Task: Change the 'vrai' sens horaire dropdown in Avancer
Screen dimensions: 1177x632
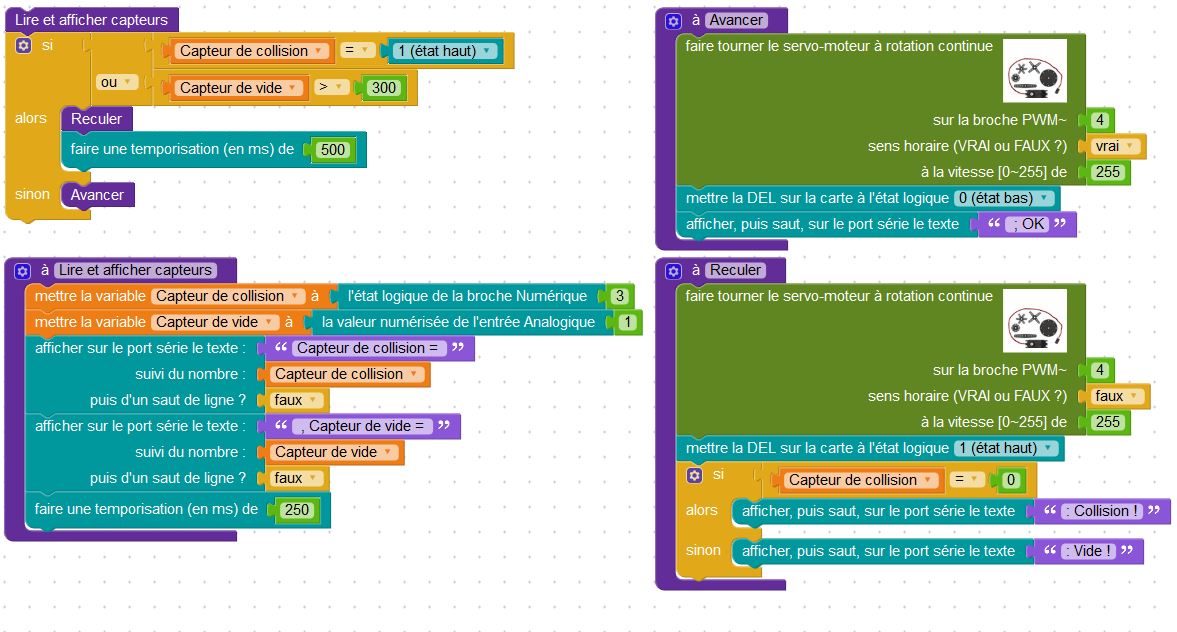Action: tap(1116, 146)
